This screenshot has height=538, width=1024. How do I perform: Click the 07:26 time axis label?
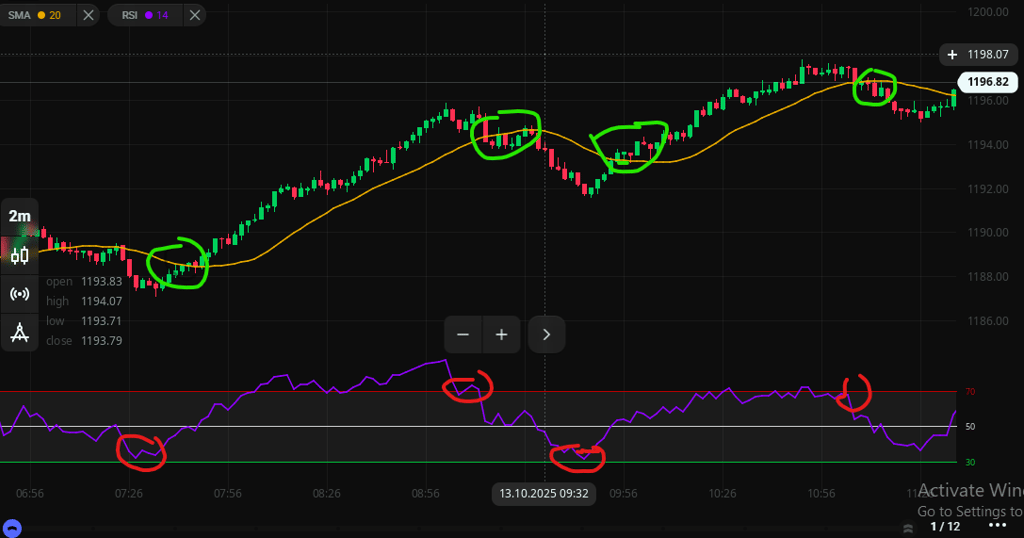coord(129,494)
